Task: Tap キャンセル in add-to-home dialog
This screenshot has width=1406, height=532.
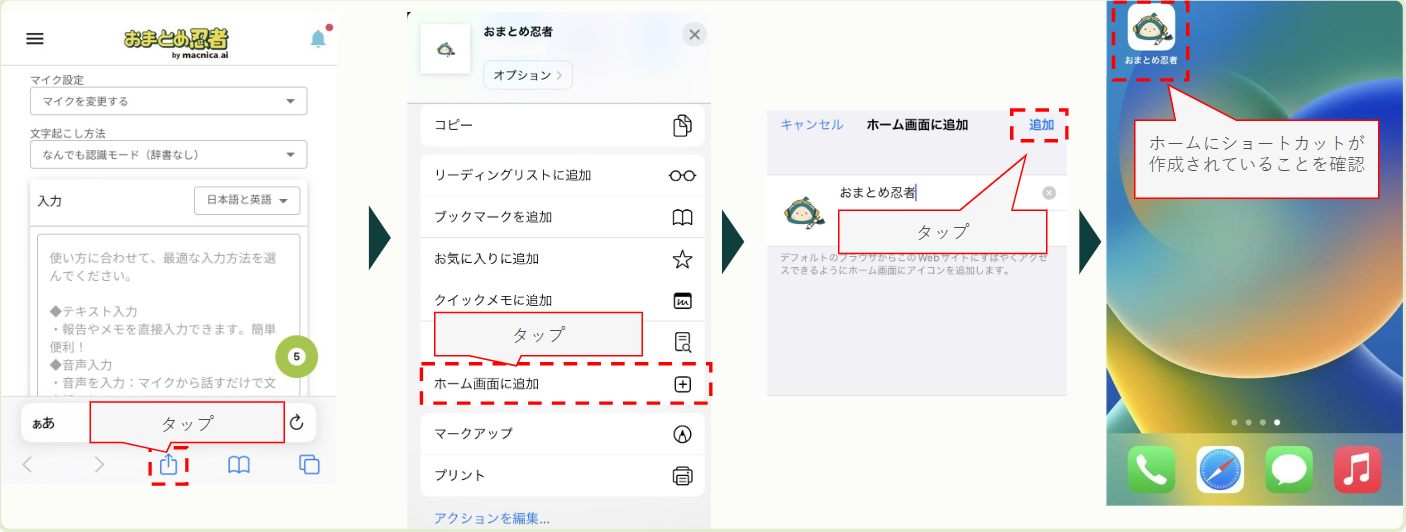Action: coord(811,125)
